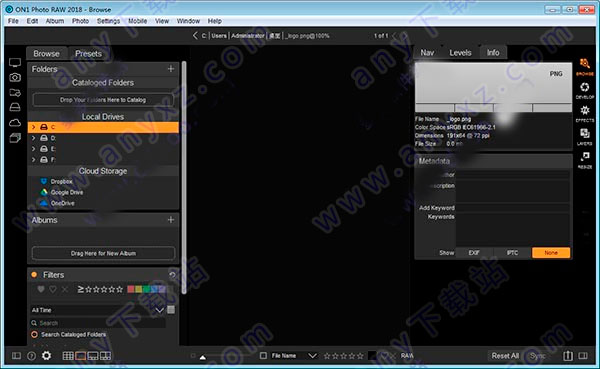Adjust the thumbnail zoom slider handle
This screenshot has width=600, height=369.
(x=203, y=357)
